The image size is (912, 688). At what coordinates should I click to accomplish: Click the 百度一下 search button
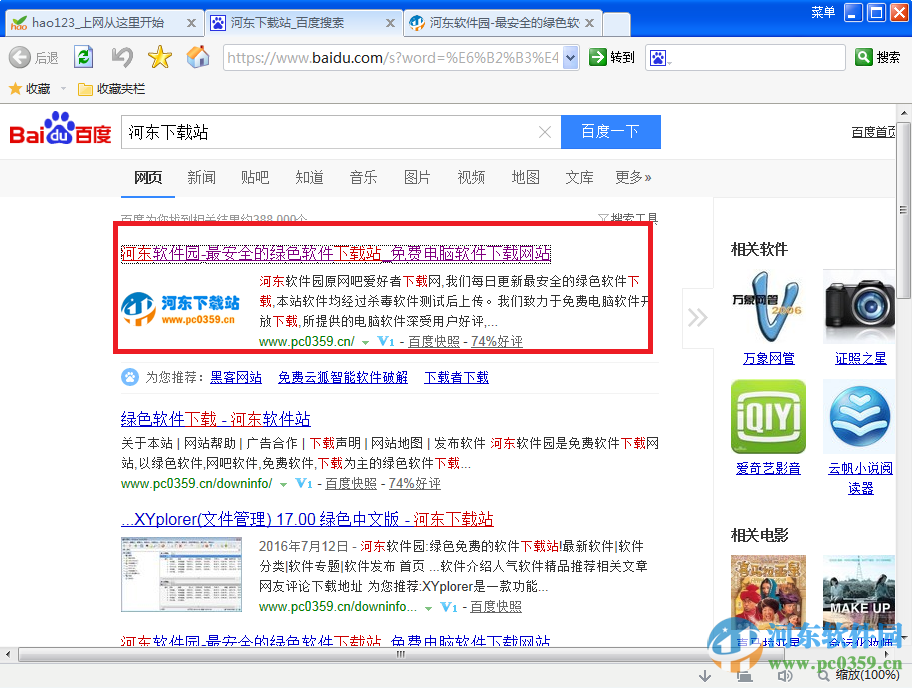(x=611, y=132)
